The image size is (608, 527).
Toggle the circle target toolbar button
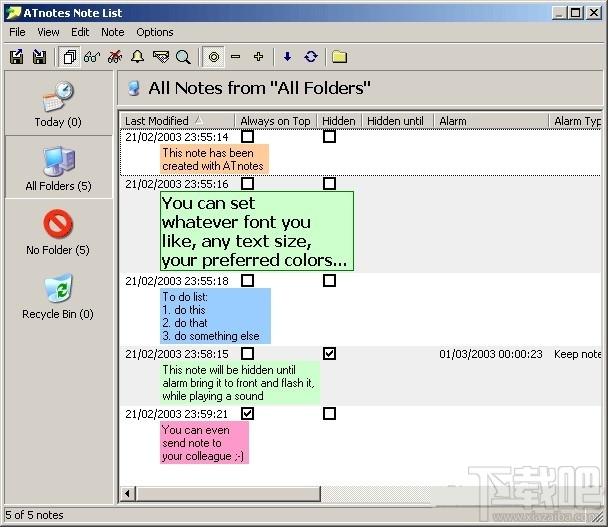[213, 57]
